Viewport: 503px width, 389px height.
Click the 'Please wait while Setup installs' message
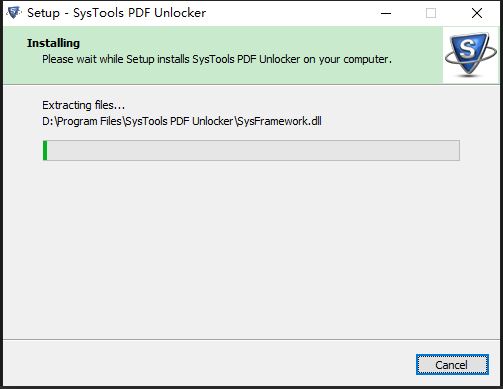click(x=217, y=59)
